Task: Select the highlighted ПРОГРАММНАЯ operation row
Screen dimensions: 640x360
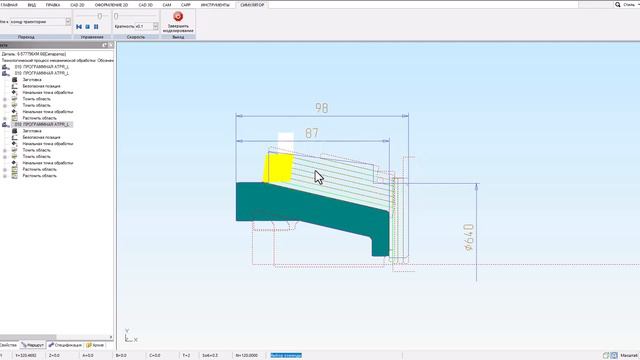Action: pyautogui.click(x=42, y=124)
